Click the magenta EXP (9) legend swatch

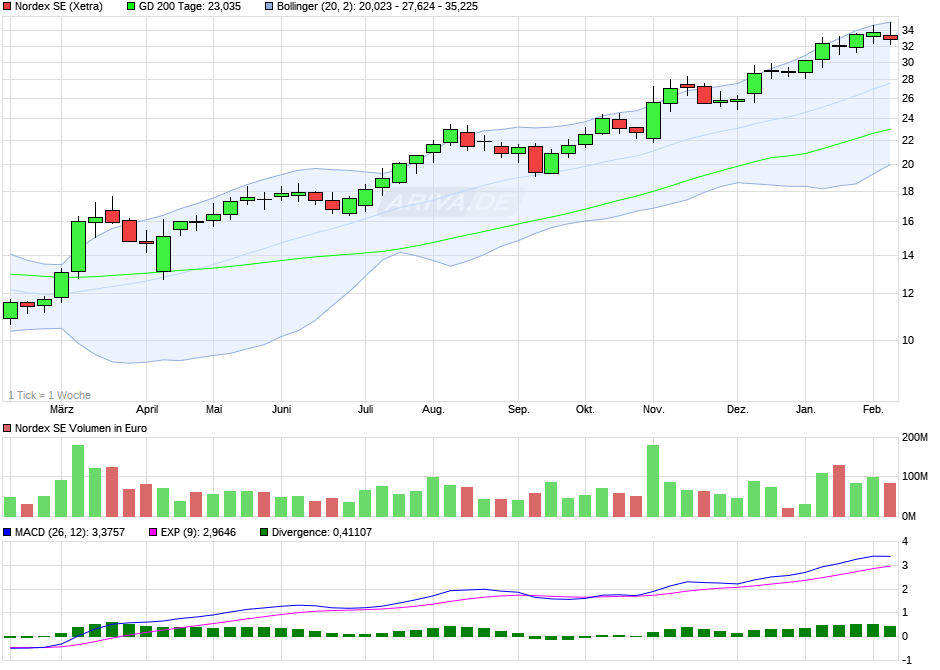(x=153, y=532)
